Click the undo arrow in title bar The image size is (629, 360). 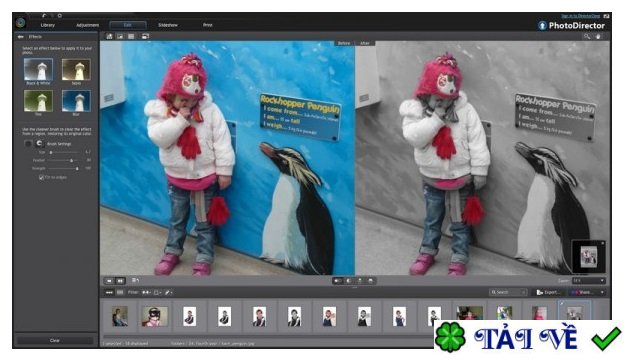point(44,16)
